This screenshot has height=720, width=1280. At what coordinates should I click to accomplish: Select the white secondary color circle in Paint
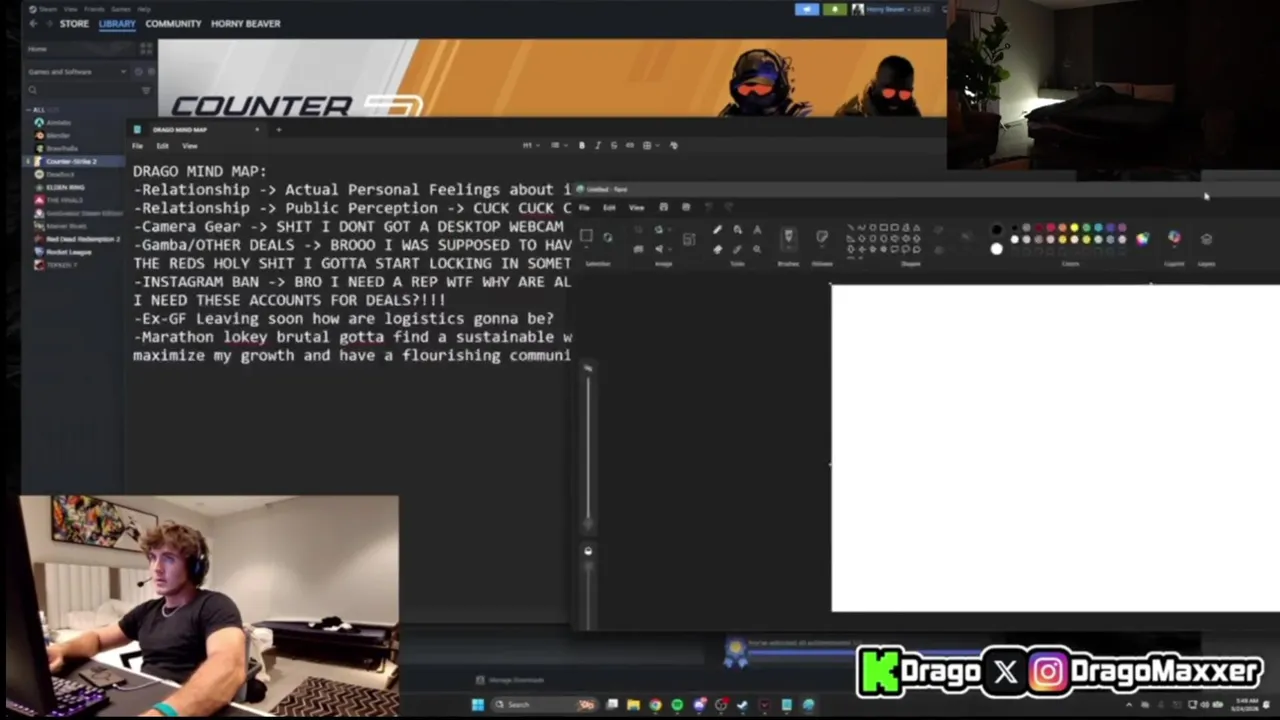(x=996, y=249)
